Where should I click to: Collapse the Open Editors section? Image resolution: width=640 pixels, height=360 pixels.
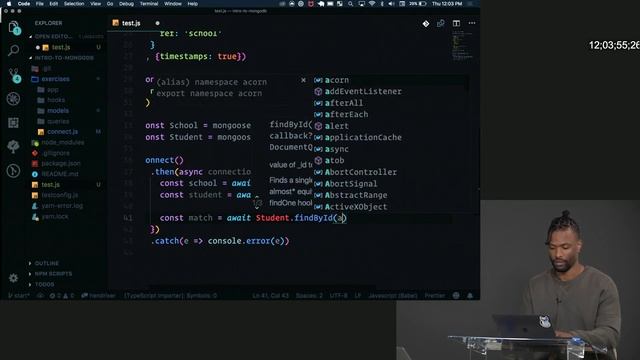pos(53,36)
